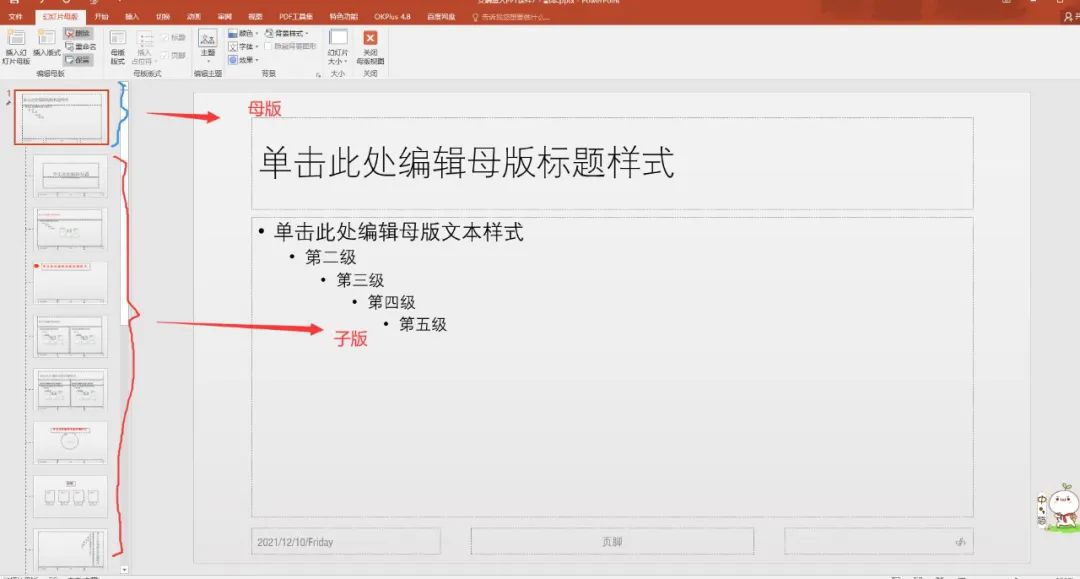
Task: Click the first-level text 单击此处编辑母版文本样式
Action: (398, 232)
